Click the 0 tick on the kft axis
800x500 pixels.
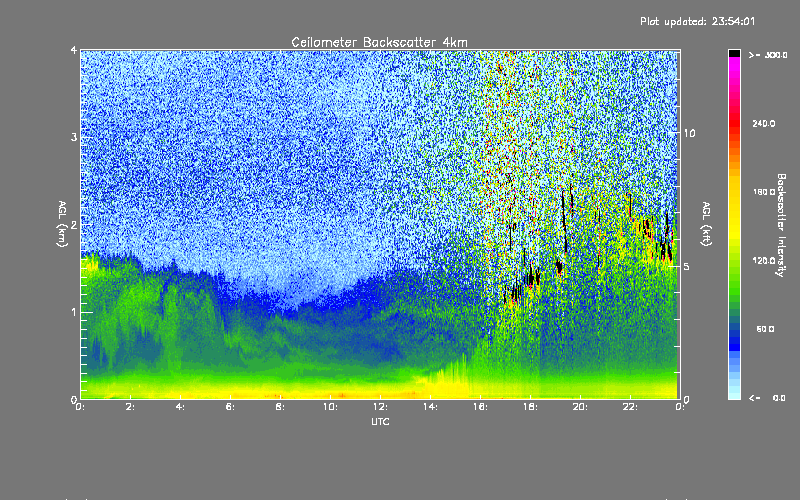point(687,399)
